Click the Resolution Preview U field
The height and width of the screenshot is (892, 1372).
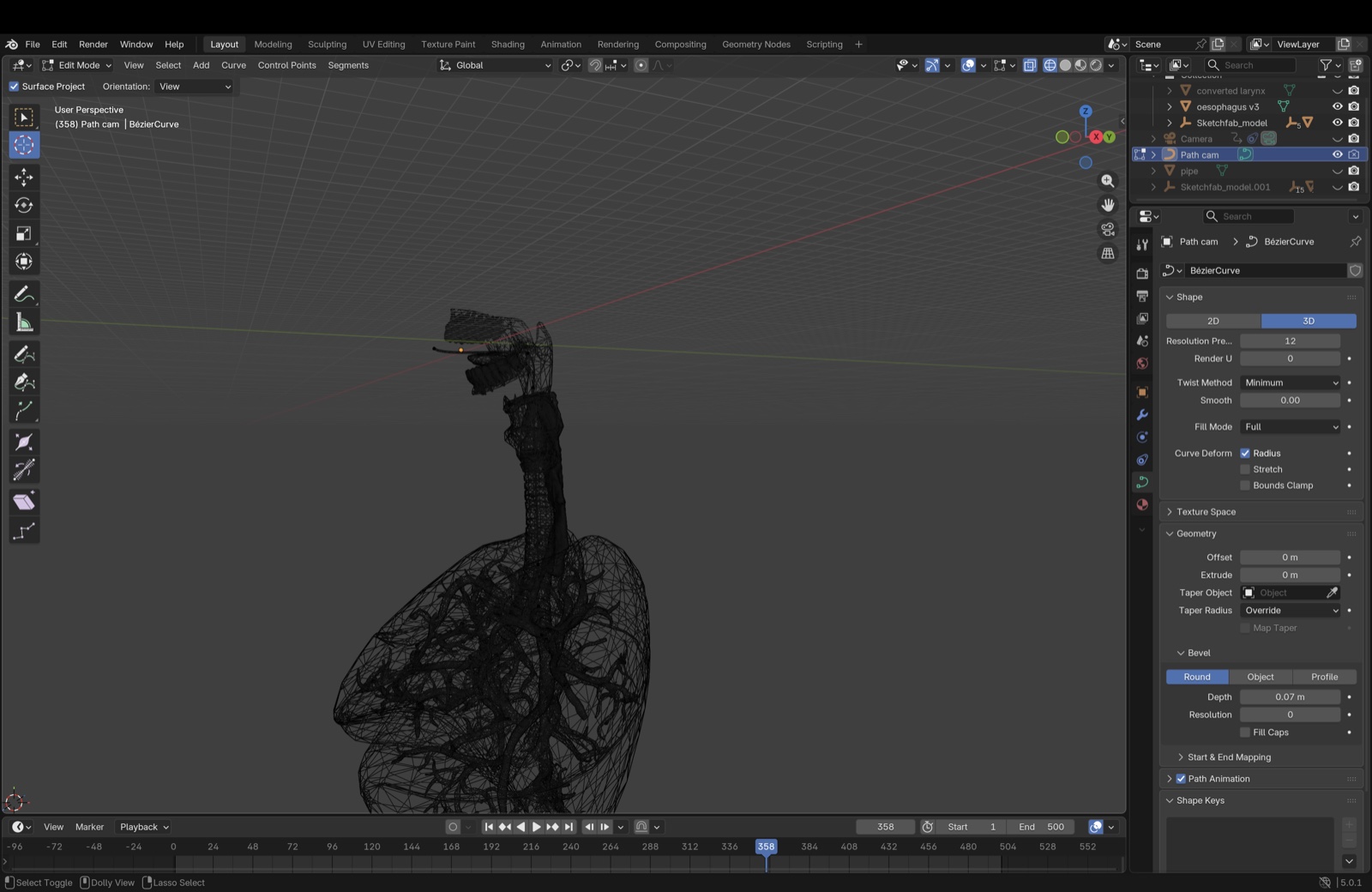click(1290, 341)
